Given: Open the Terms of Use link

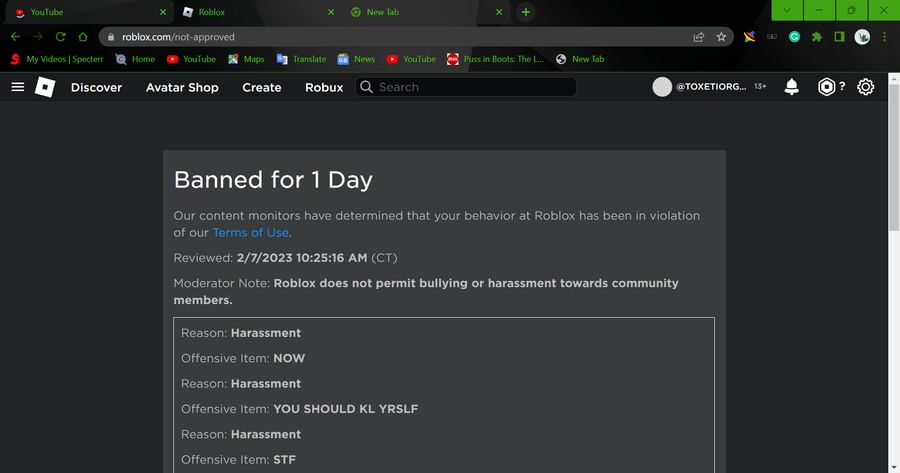Looking at the screenshot, I should point(250,232).
